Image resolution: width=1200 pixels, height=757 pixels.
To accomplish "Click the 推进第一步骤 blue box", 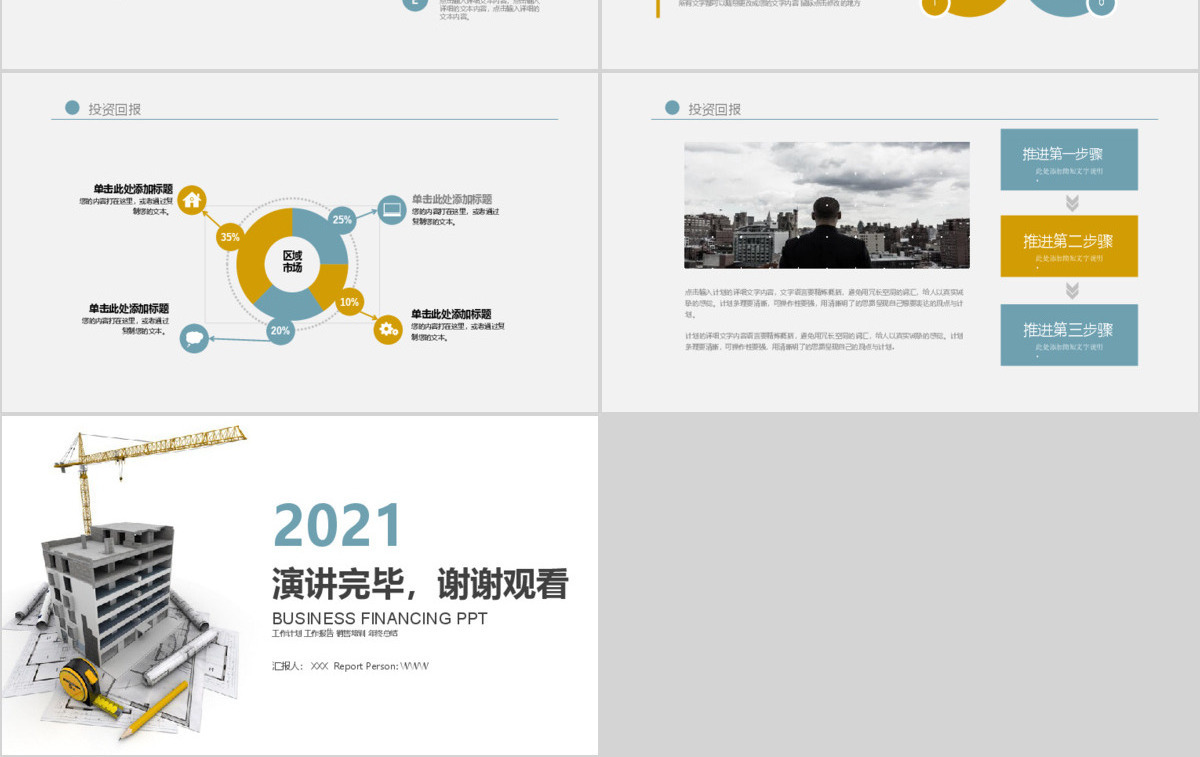I will (1069, 160).
